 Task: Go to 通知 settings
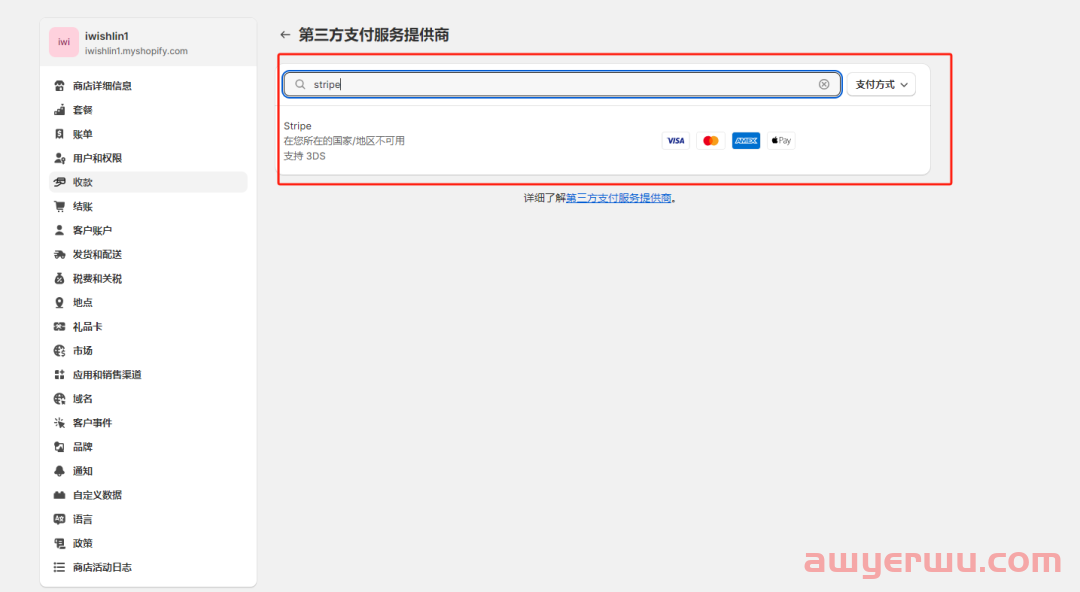[x=148, y=471]
